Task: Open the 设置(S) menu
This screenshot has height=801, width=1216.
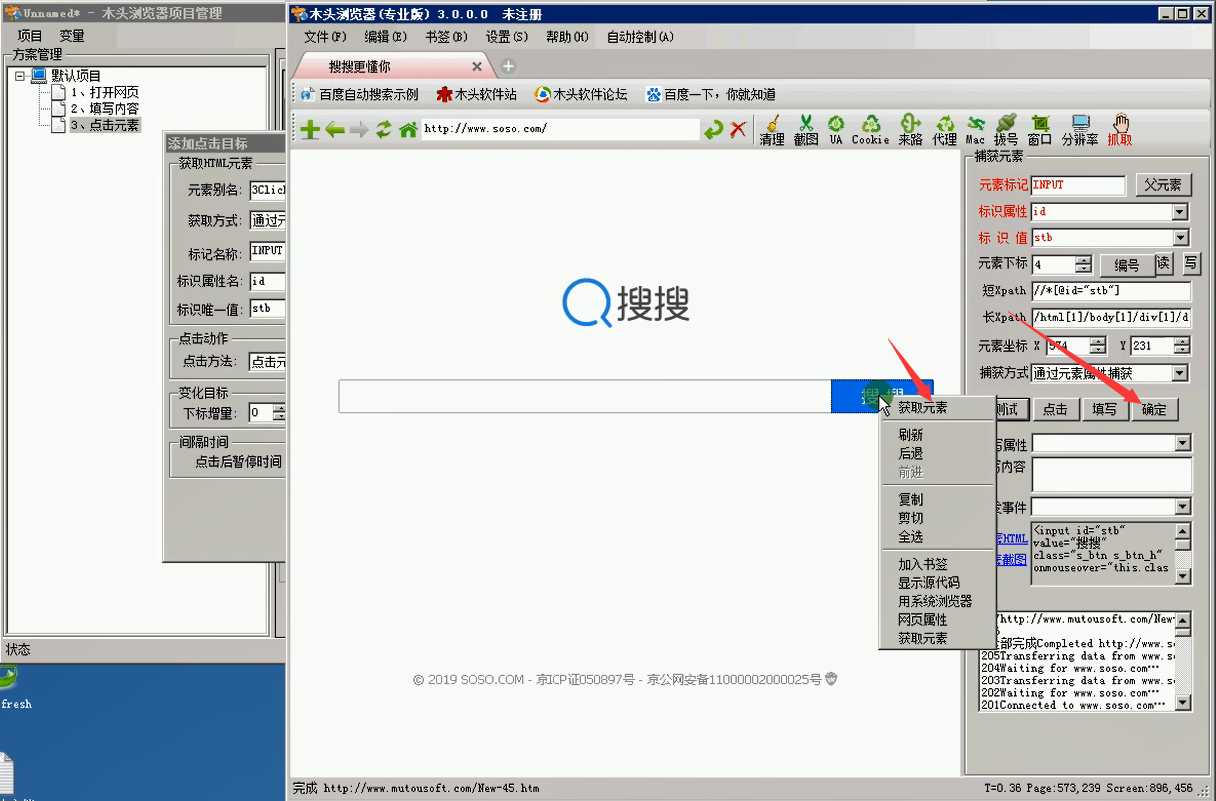Action: [507, 37]
